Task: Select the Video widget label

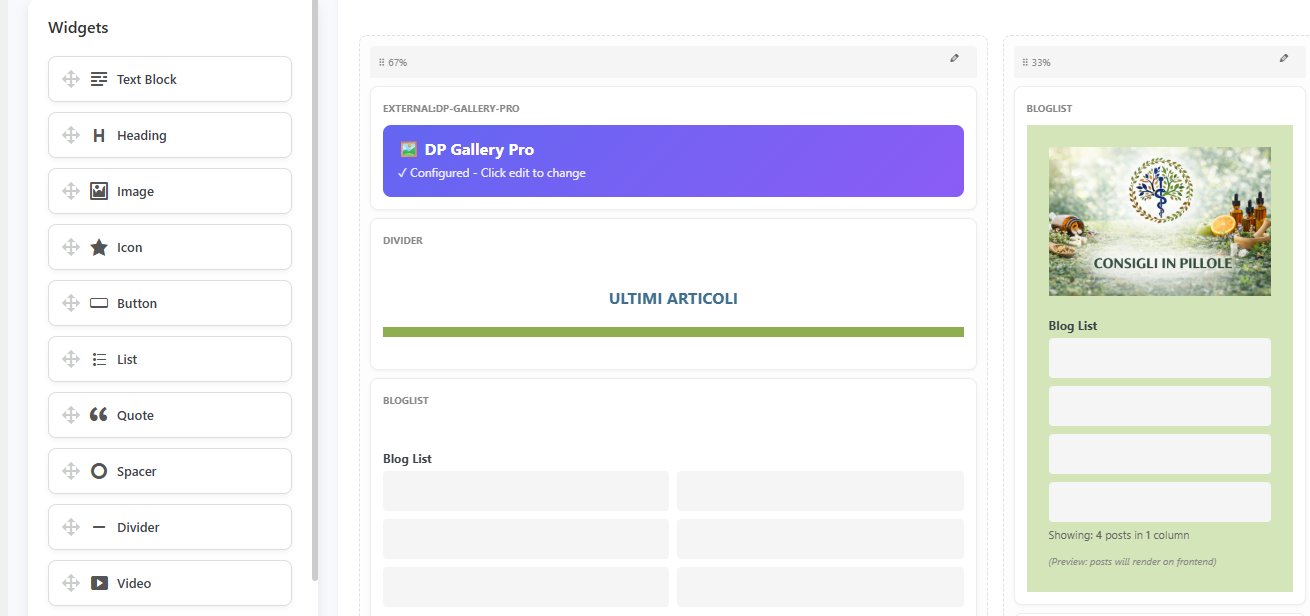Action: pos(134,583)
